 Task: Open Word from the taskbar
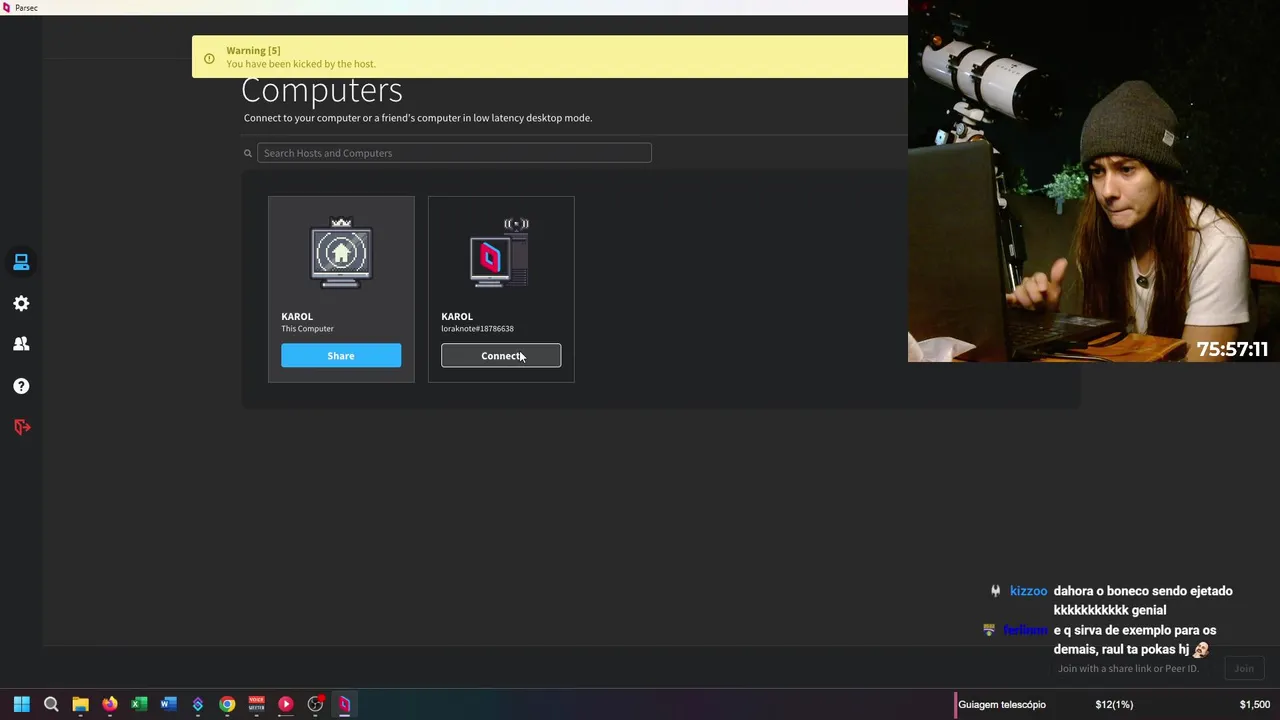168,704
